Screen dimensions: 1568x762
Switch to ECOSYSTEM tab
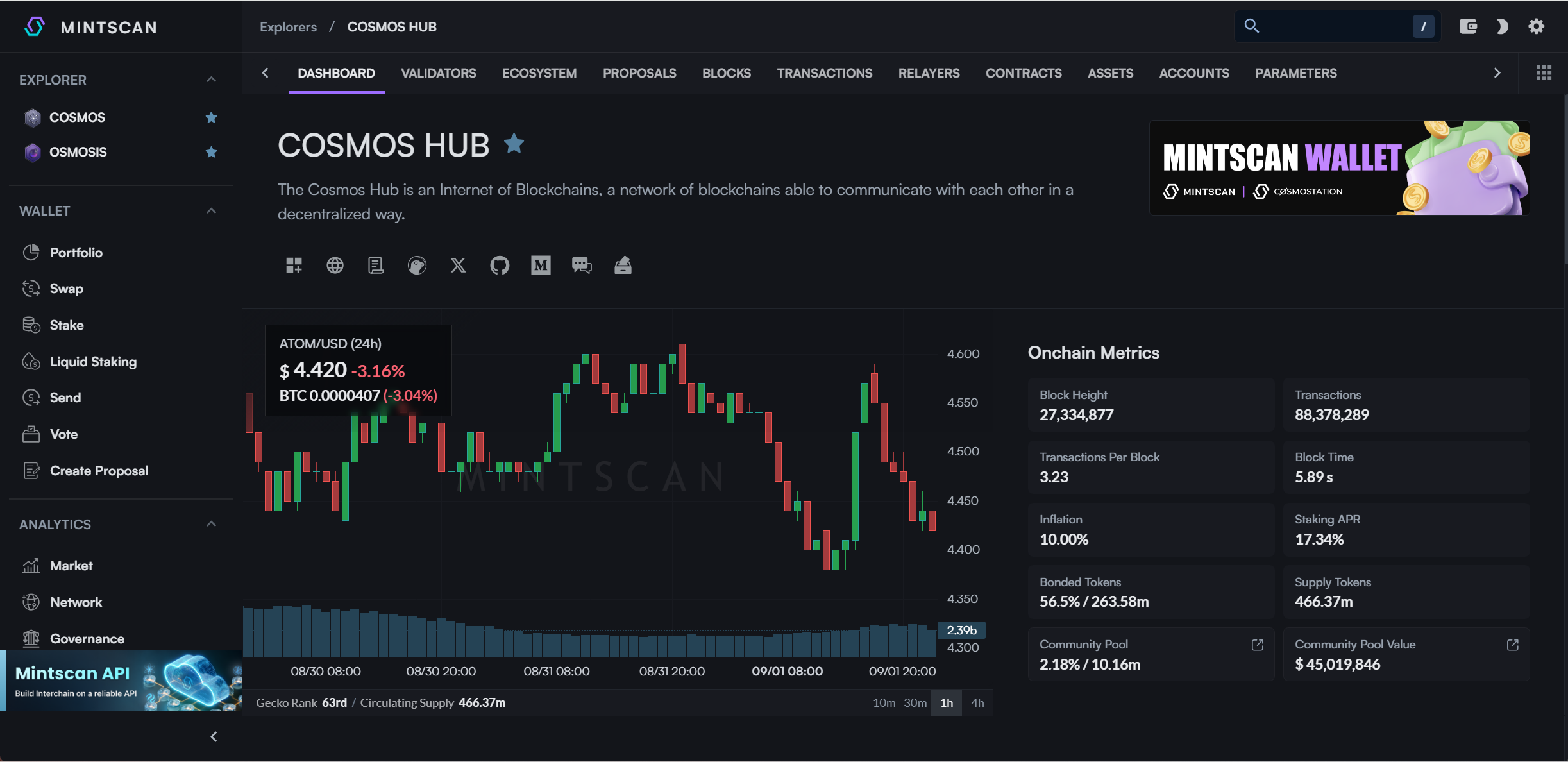coord(539,73)
